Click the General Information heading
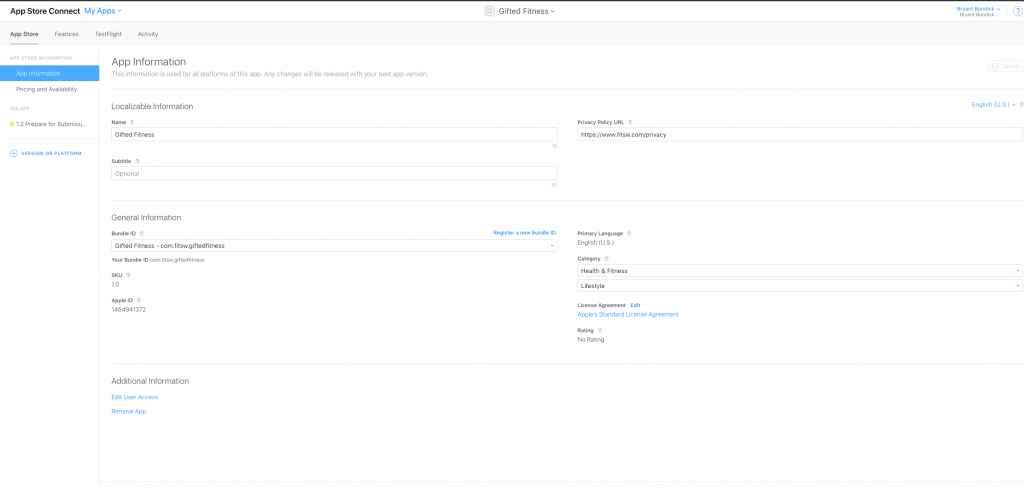Viewport: 1024px width, 488px height. point(146,218)
